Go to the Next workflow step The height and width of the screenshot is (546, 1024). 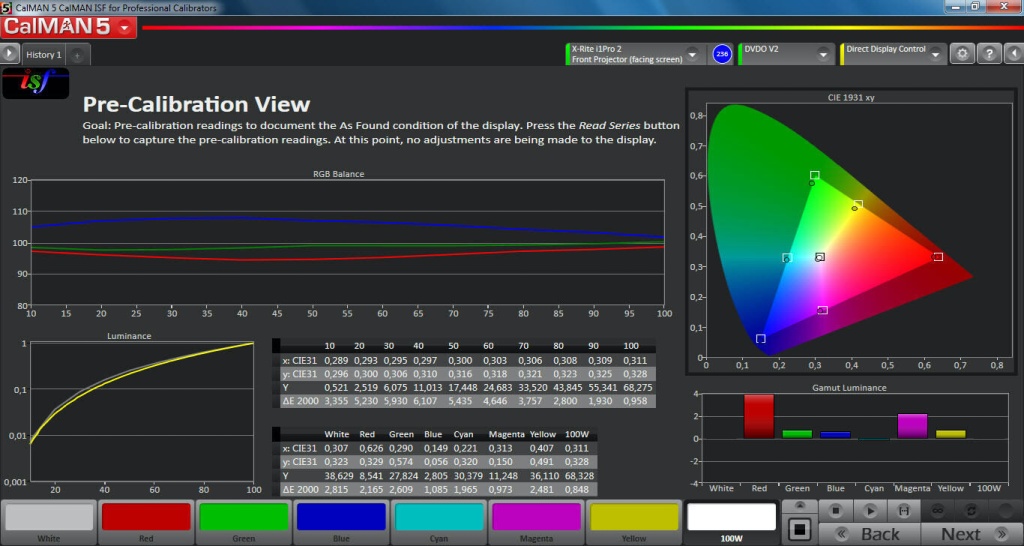click(x=972, y=534)
